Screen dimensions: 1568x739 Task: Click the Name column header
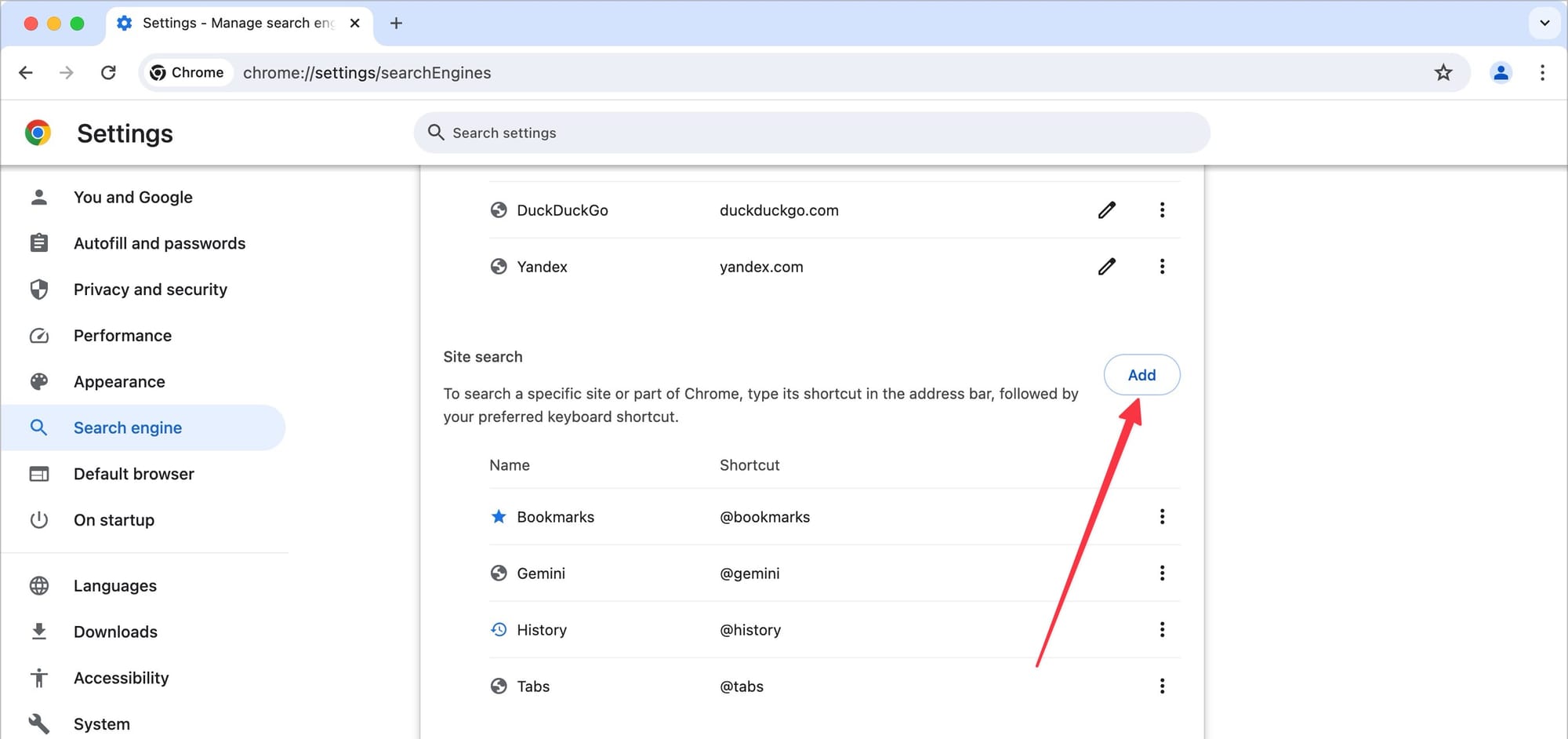[x=510, y=465]
